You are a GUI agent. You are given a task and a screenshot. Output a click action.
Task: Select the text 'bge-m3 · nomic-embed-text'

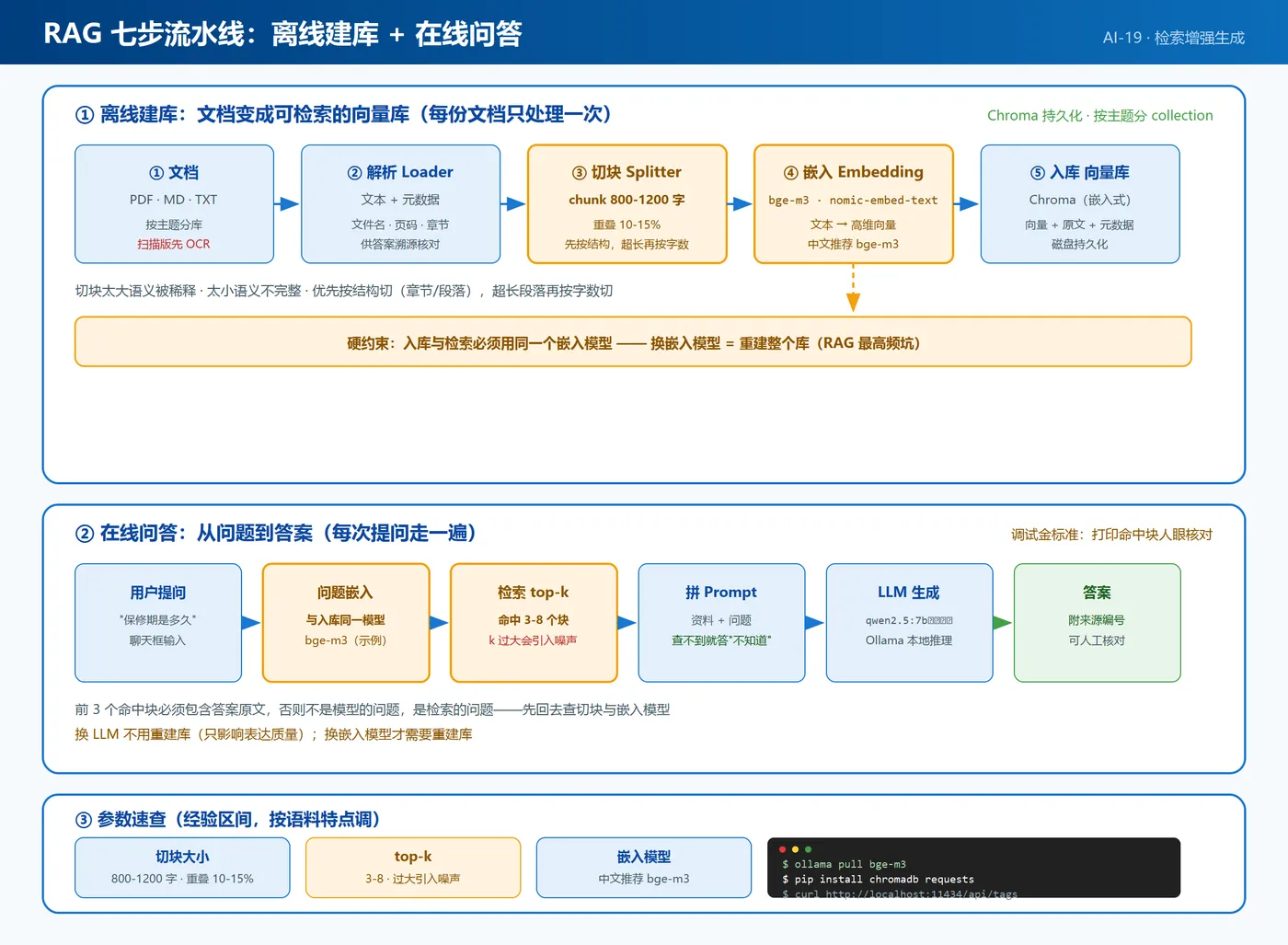pos(853,200)
